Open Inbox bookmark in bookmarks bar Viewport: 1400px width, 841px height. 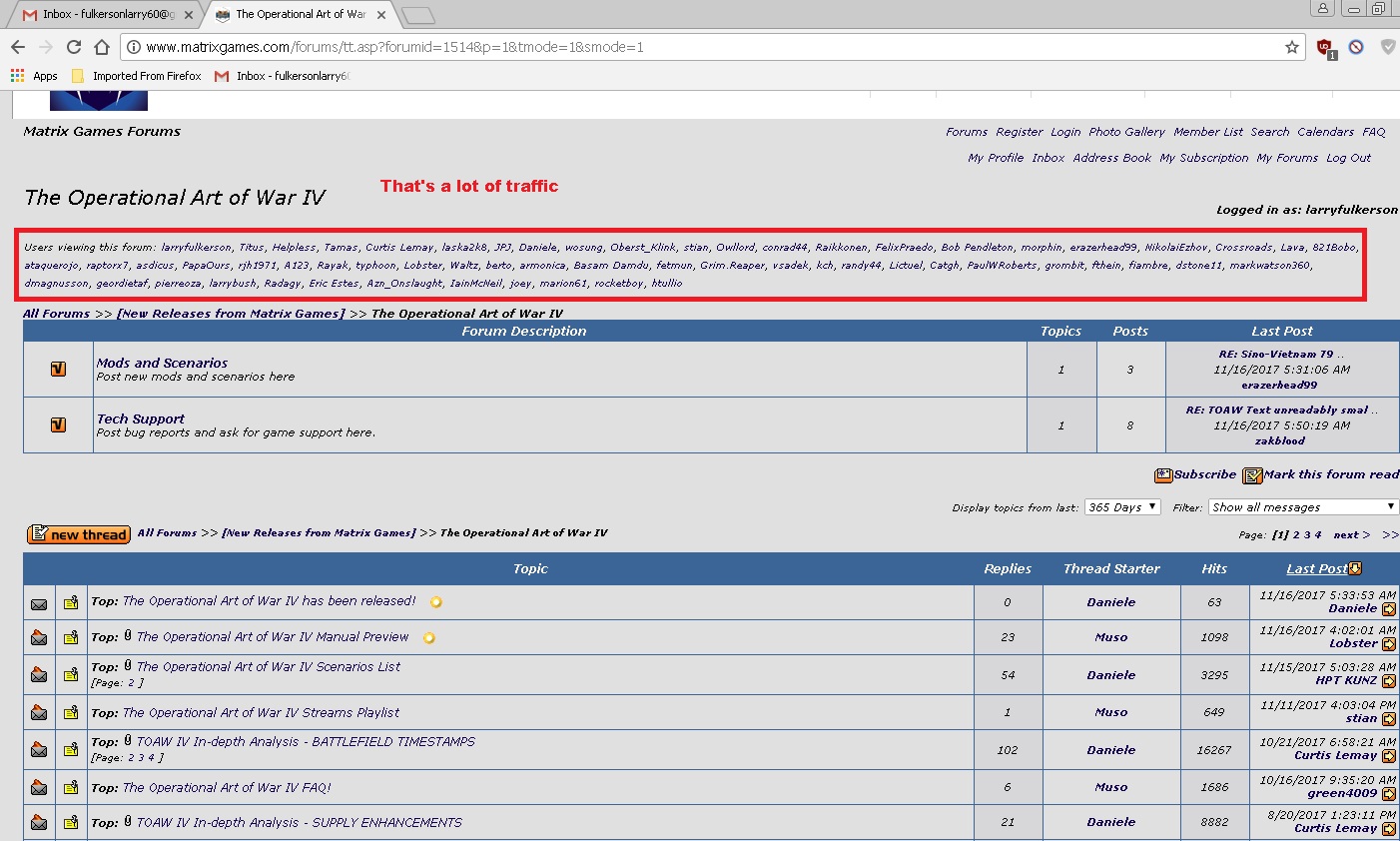point(283,76)
